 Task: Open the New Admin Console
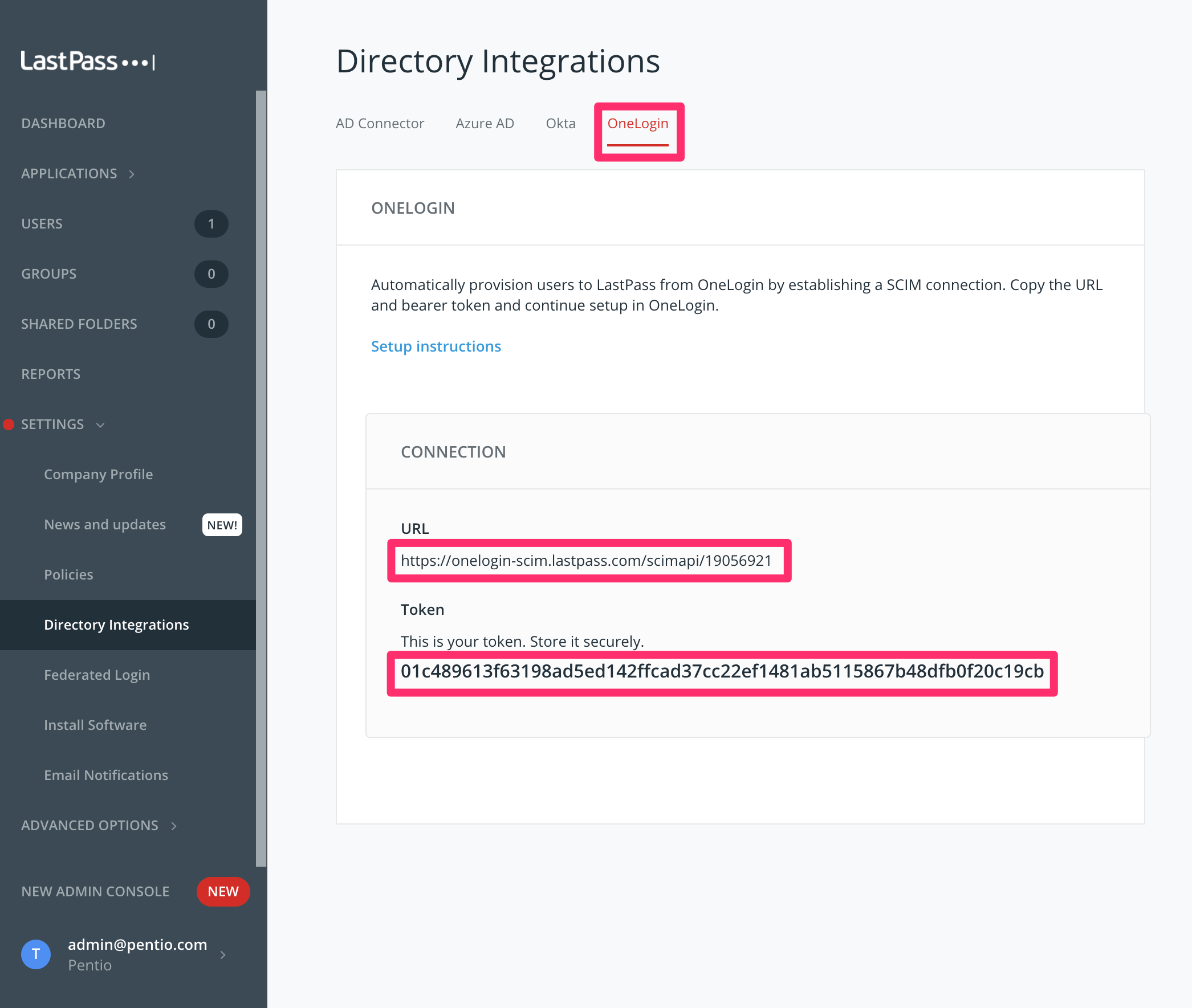point(95,892)
